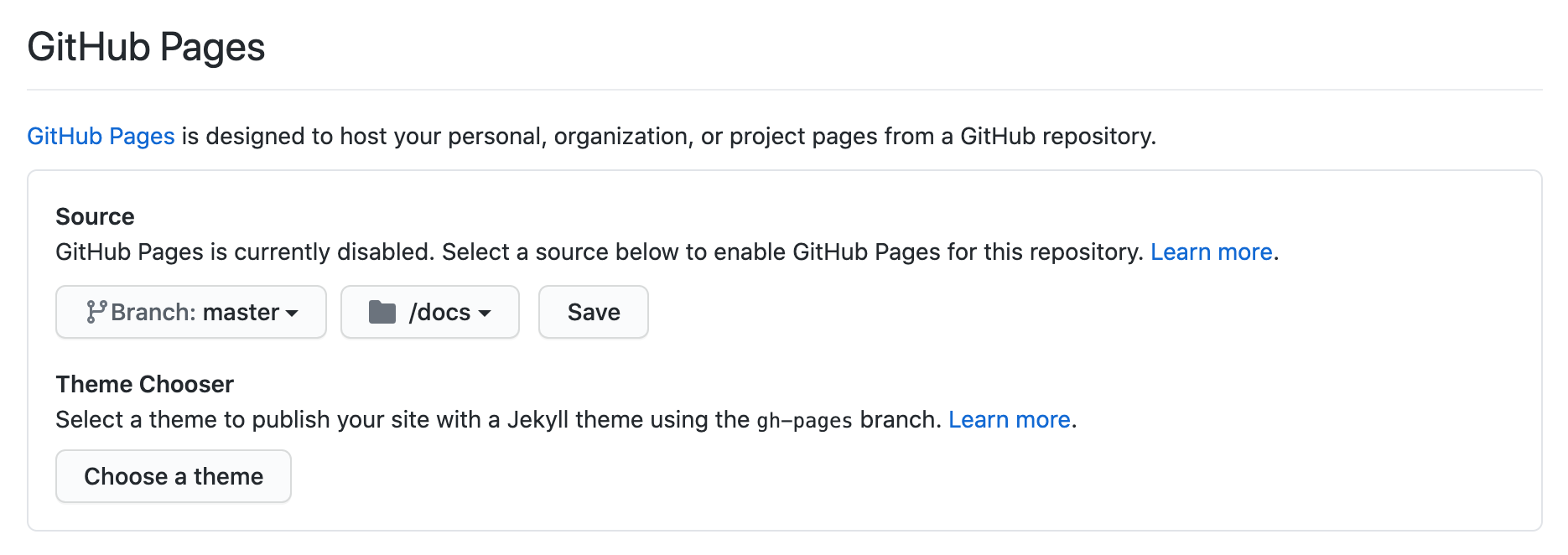
Task: Follow the blue GitHub Pages link
Action: (101, 136)
